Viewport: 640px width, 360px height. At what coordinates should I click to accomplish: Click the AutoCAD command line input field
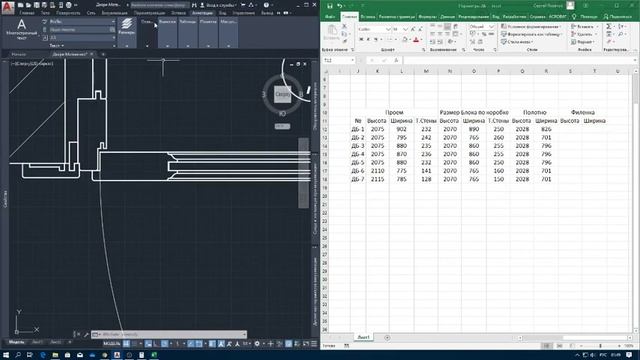pos(169,334)
